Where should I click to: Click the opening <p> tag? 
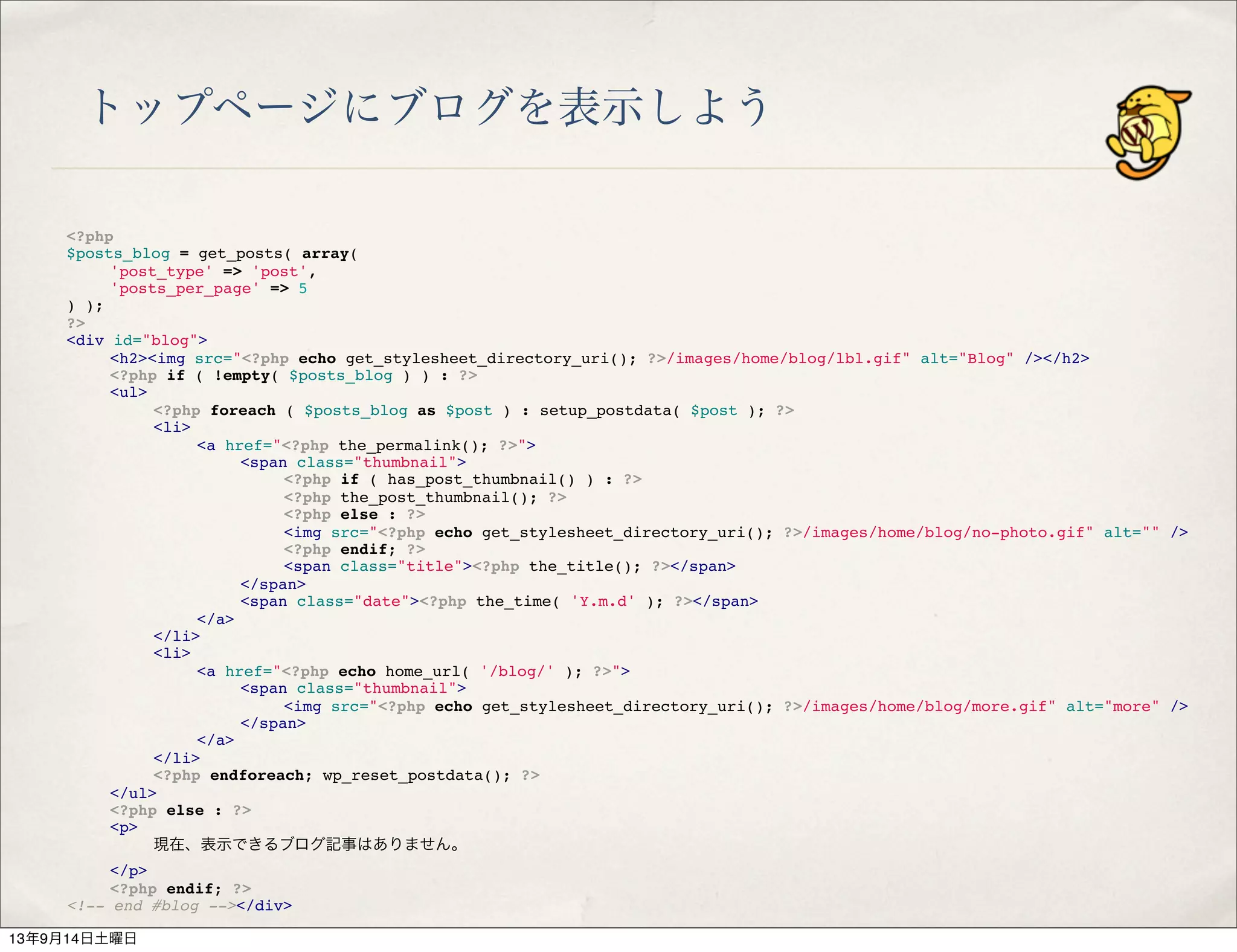[124, 828]
